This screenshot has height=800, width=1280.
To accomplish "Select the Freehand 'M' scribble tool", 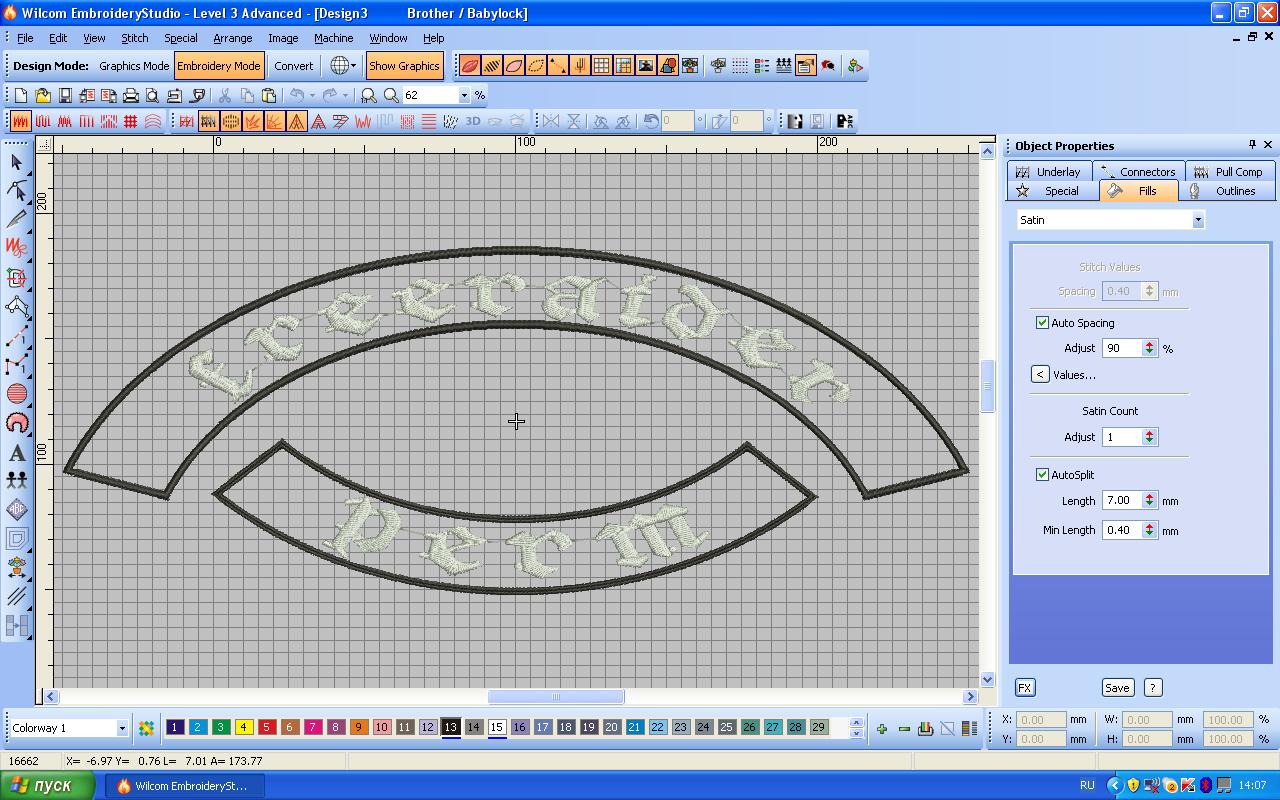I will click(x=16, y=249).
